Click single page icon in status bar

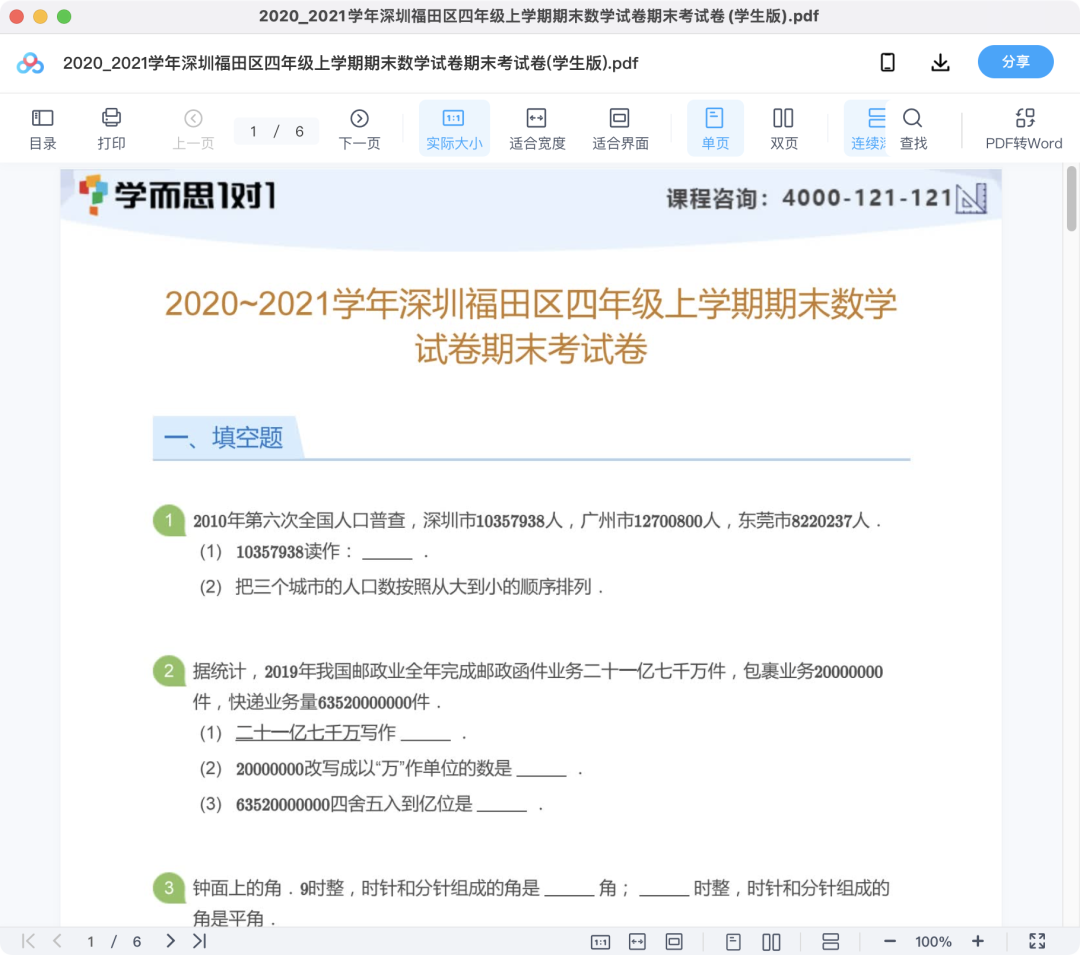click(x=734, y=942)
